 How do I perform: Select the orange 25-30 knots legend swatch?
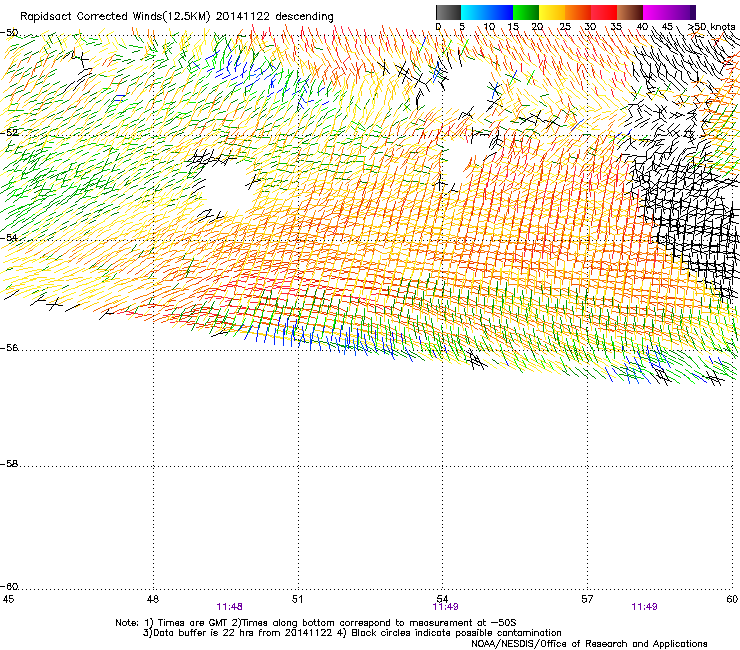[x=578, y=12]
